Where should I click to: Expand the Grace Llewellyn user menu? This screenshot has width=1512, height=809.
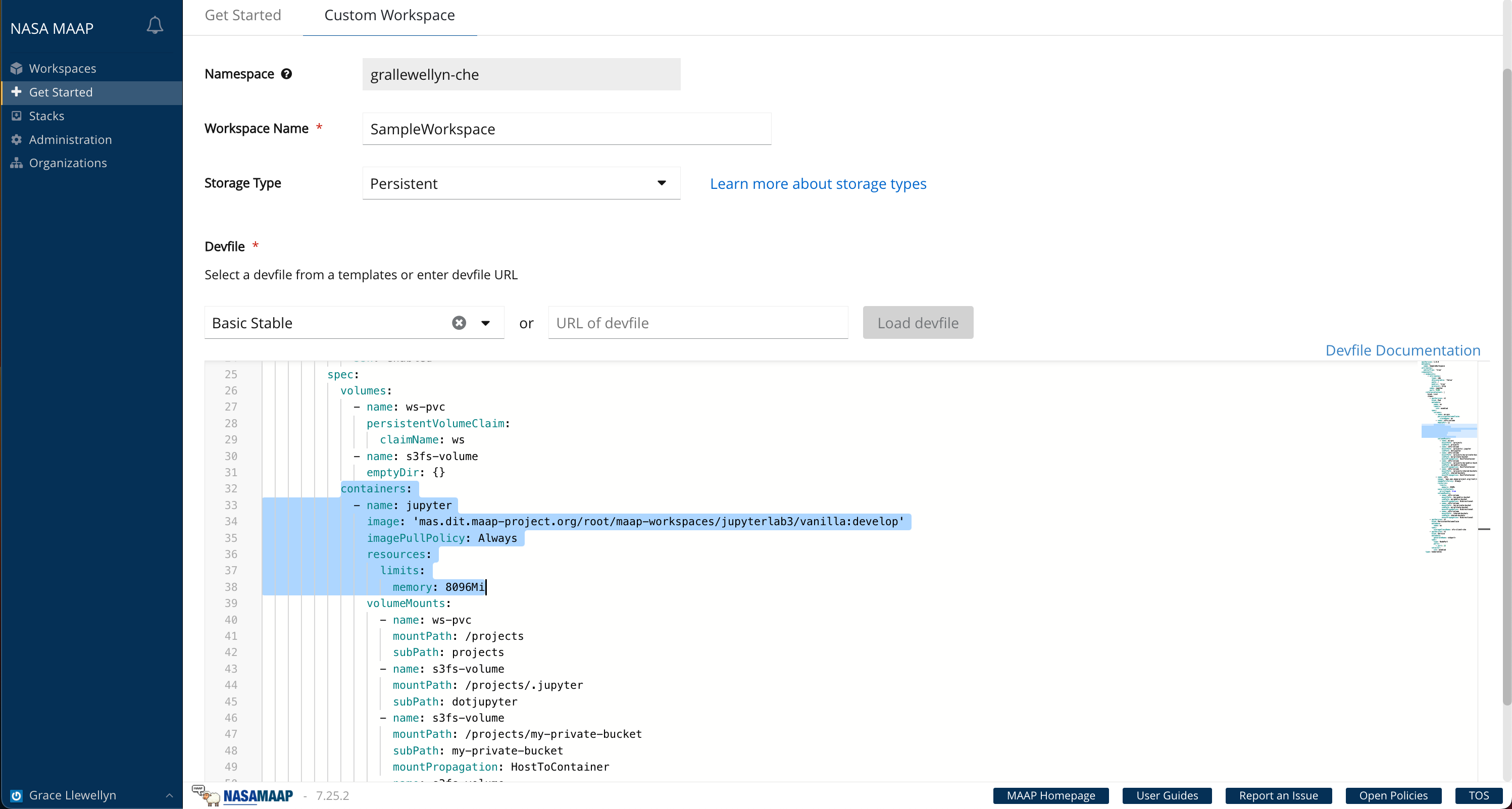[x=91, y=795]
